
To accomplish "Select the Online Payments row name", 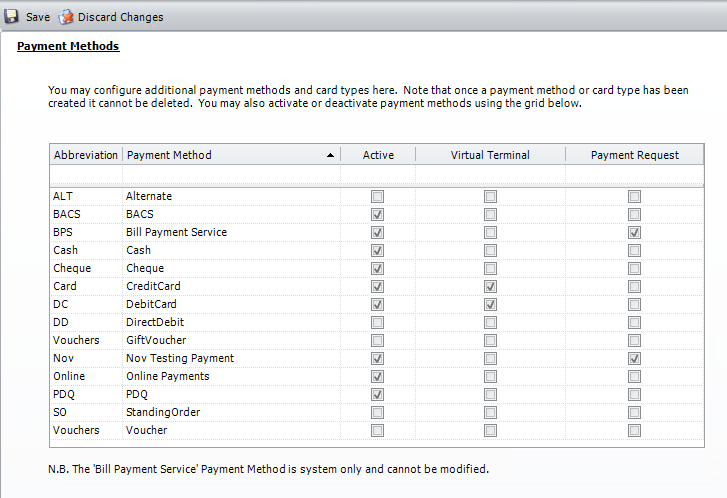I will pyautogui.click(x=167, y=377).
